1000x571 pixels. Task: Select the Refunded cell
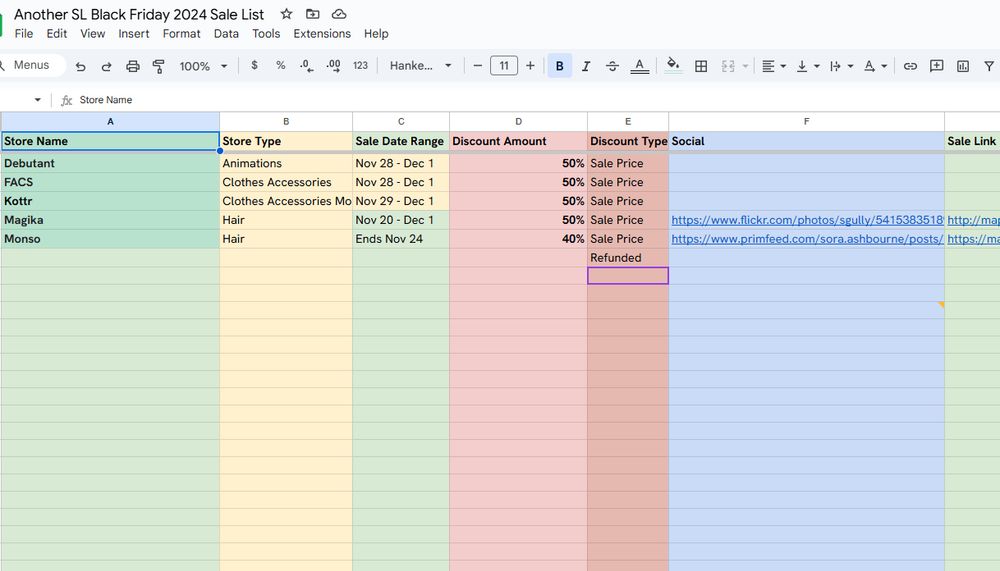point(628,258)
